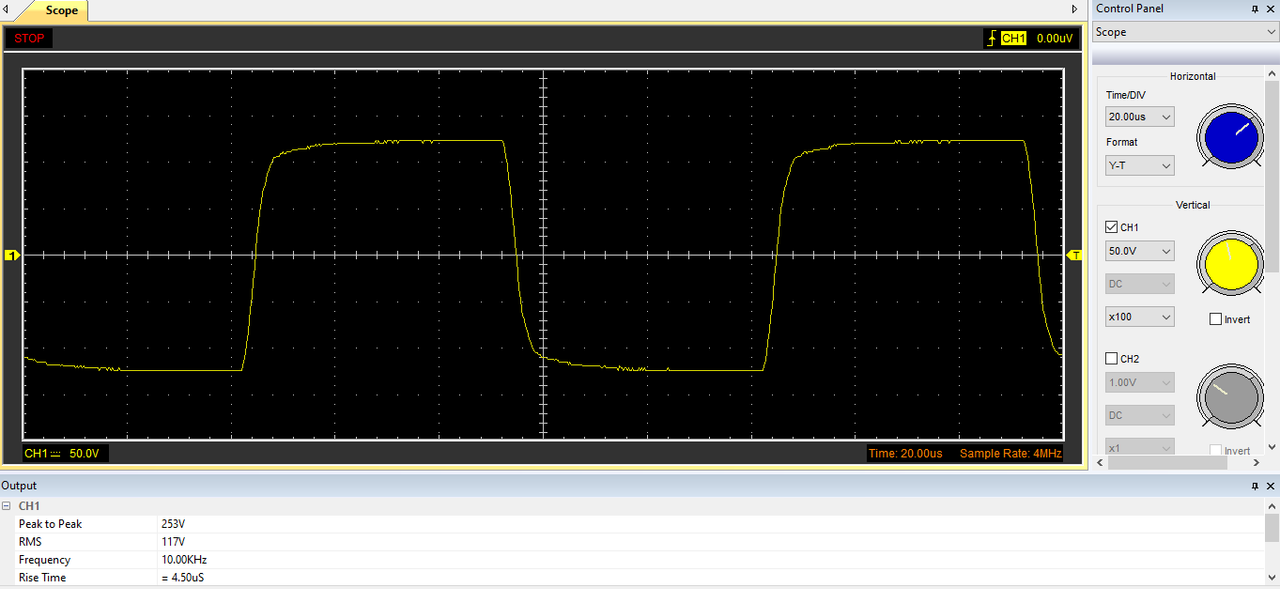This screenshot has height=589, width=1280.
Task: Click the gray CH2 vertical knob
Action: pyautogui.click(x=1230, y=397)
